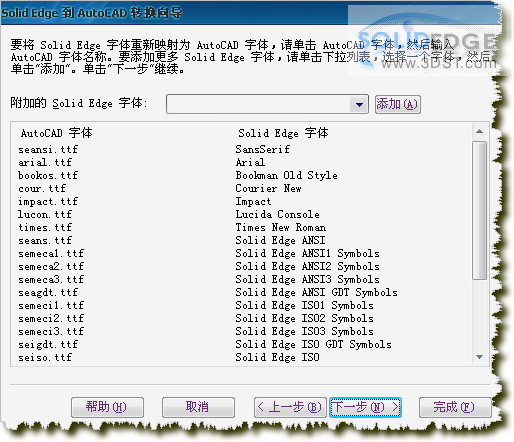Select the AutoCAD font times.ttf
This screenshot has width=514, height=442.
(x=45, y=227)
